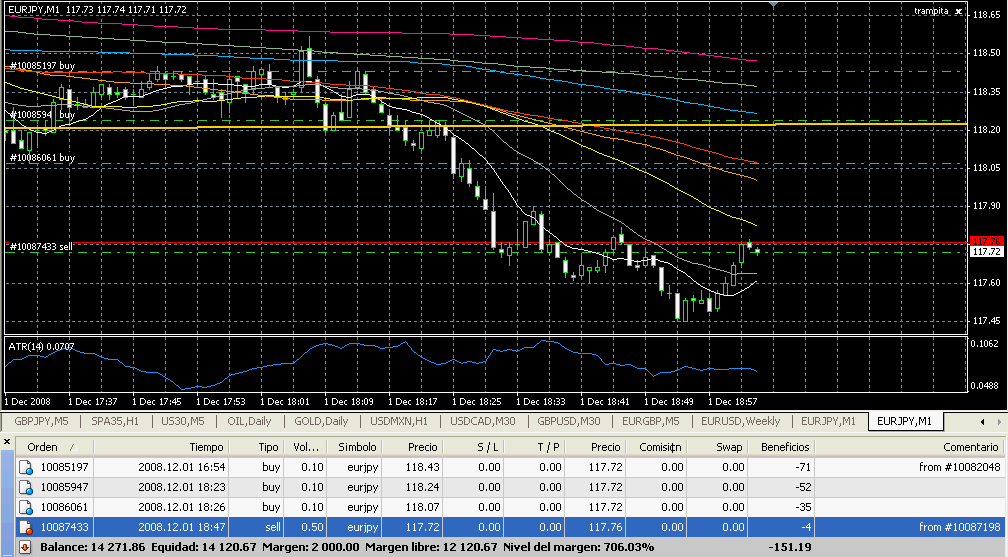Open the OIL,Daily chart tab
1008x557 pixels.
[x=249, y=421]
